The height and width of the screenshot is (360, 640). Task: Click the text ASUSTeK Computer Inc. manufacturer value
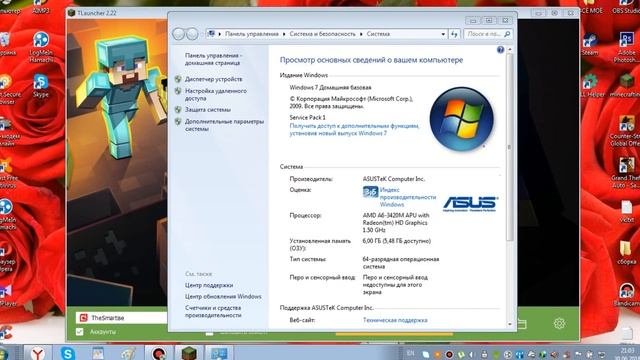(394, 179)
